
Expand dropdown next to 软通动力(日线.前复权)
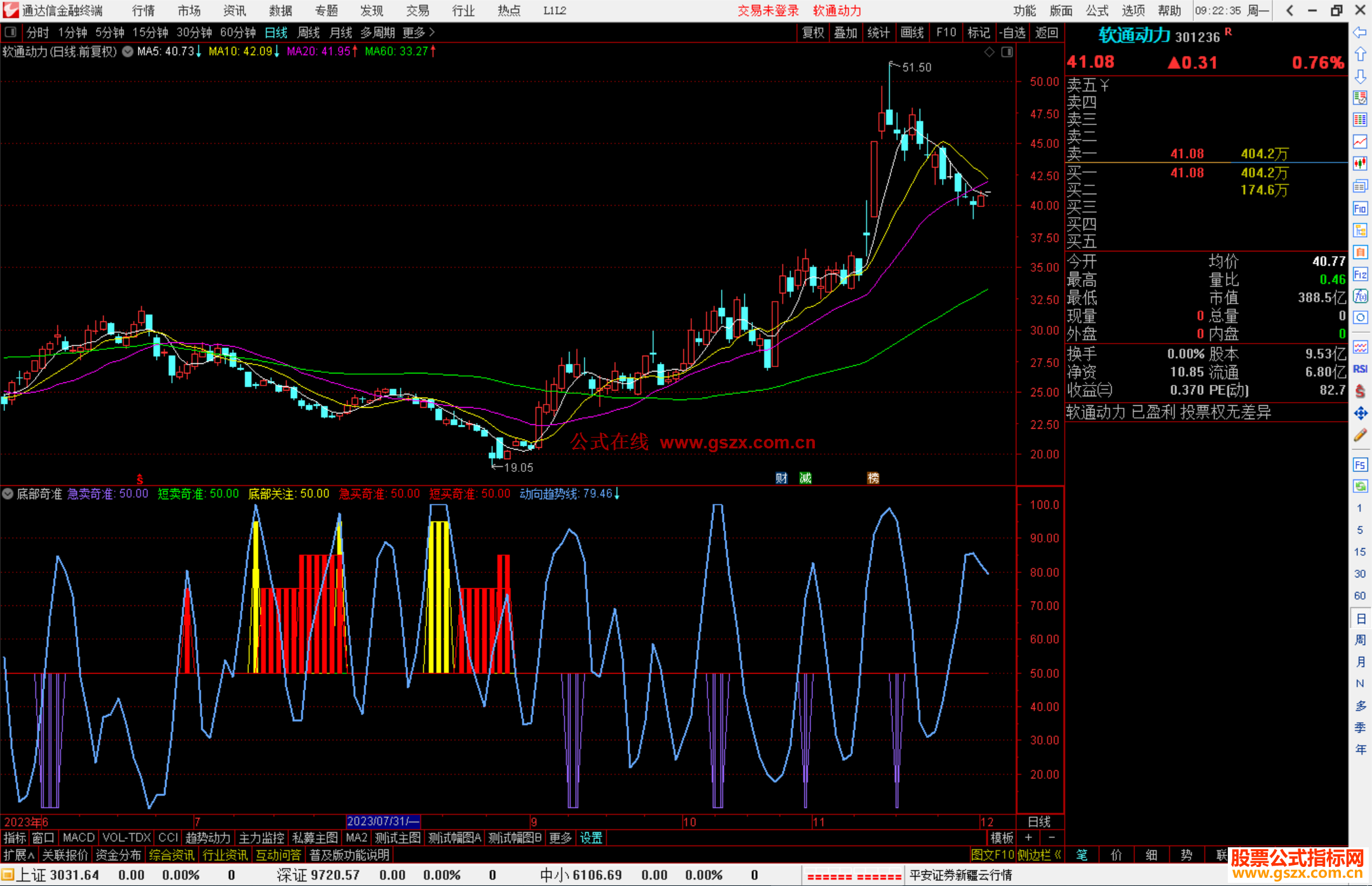pos(128,51)
